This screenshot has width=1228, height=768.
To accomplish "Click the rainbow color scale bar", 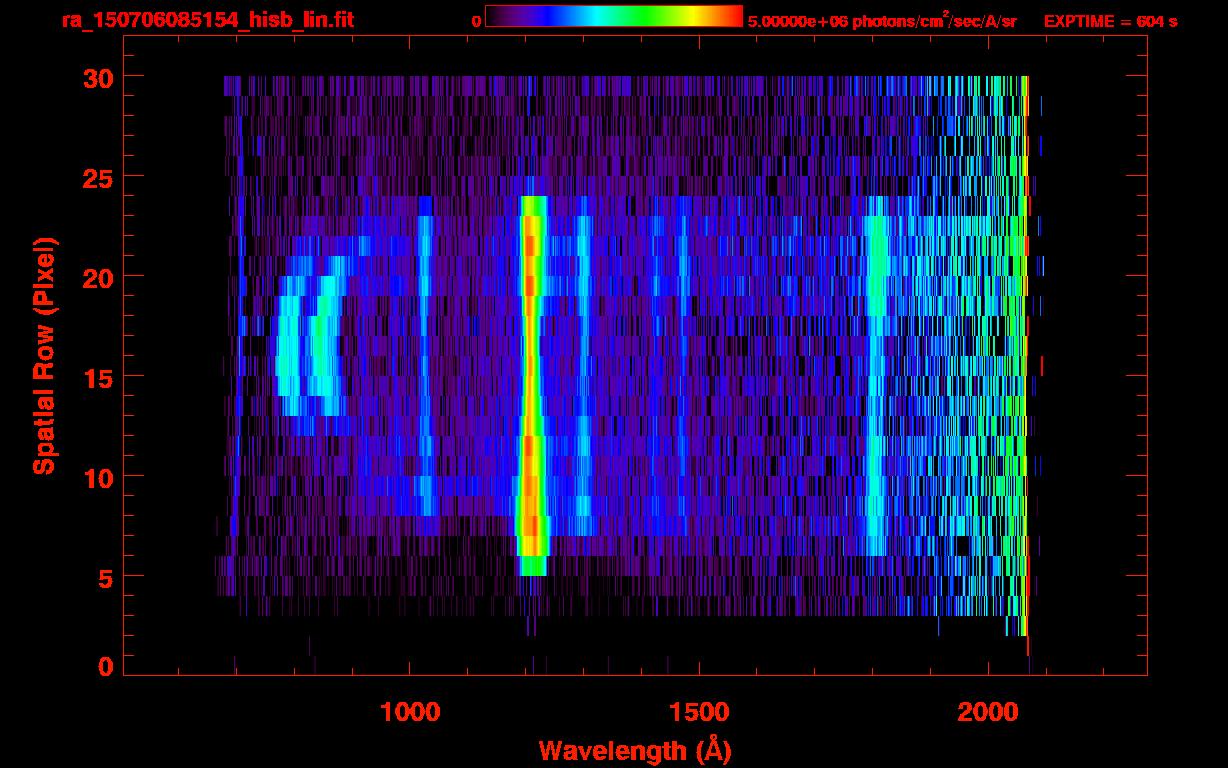I will [x=614, y=17].
